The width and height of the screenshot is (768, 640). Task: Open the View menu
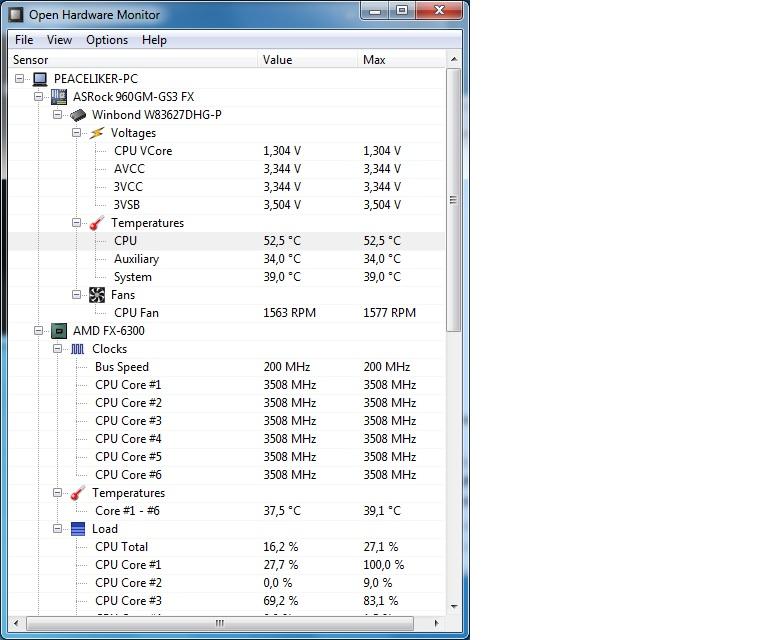coord(59,40)
